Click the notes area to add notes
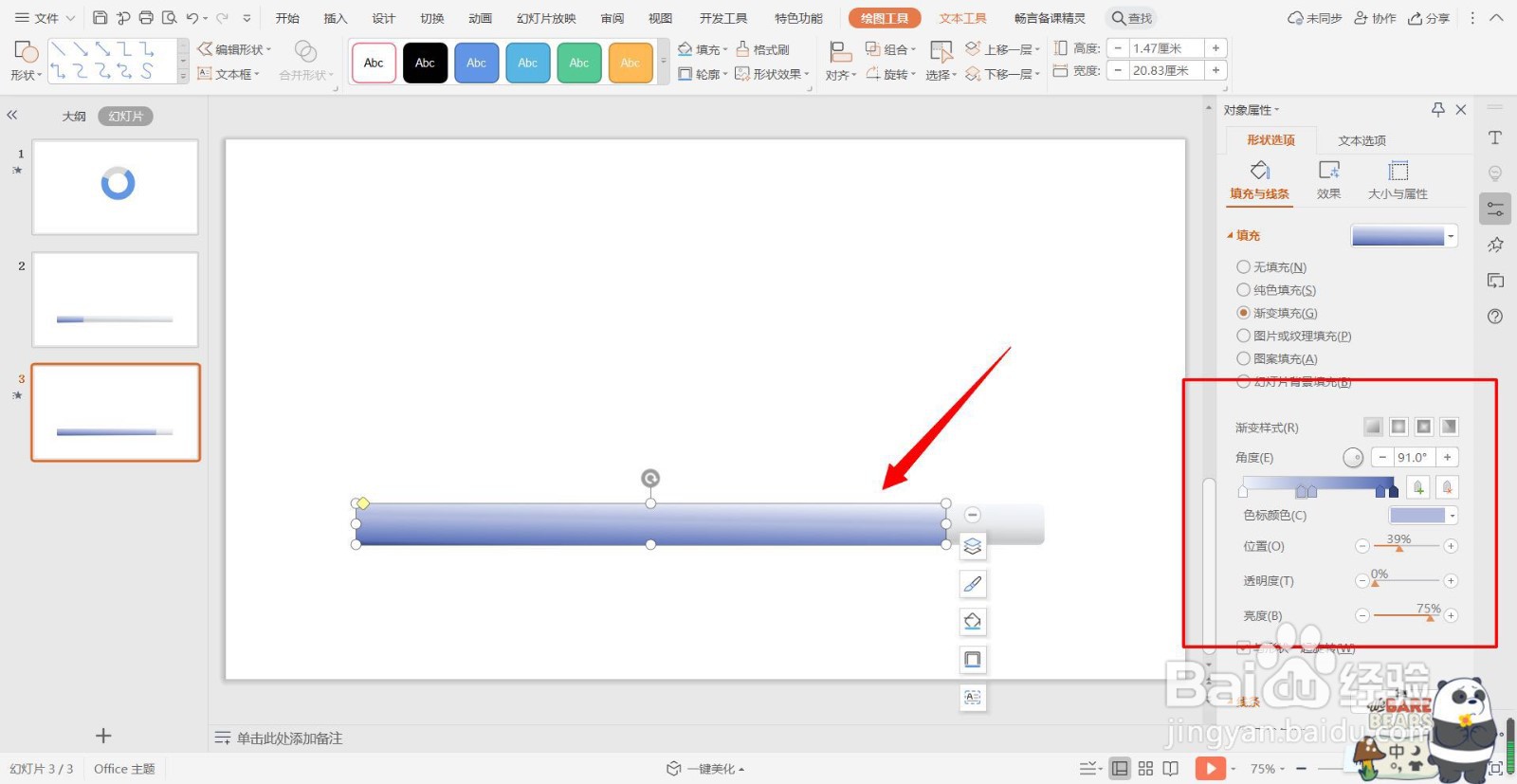 pos(289,738)
